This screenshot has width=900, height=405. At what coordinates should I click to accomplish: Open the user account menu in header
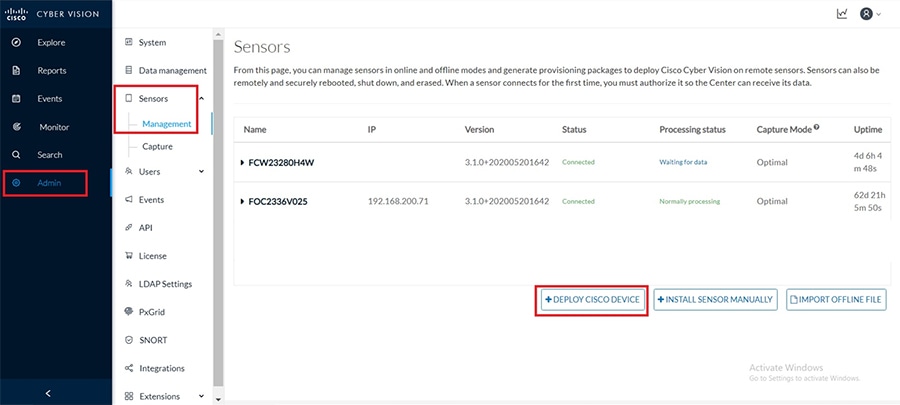click(870, 14)
